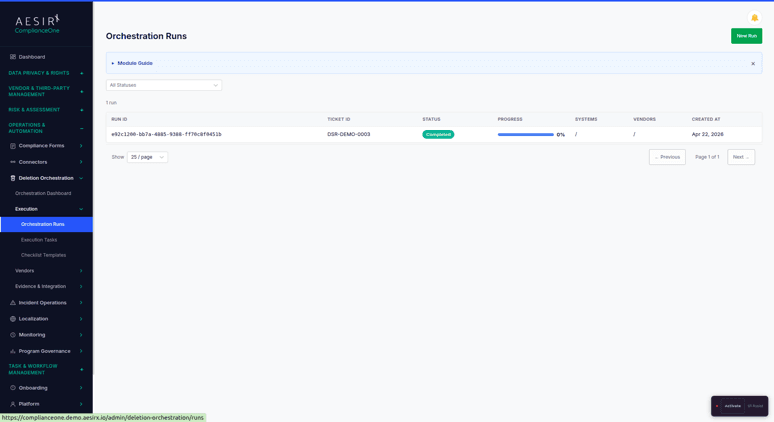Open the All Statuses filter dropdown
This screenshot has width=774, height=422.
[164, 85]
